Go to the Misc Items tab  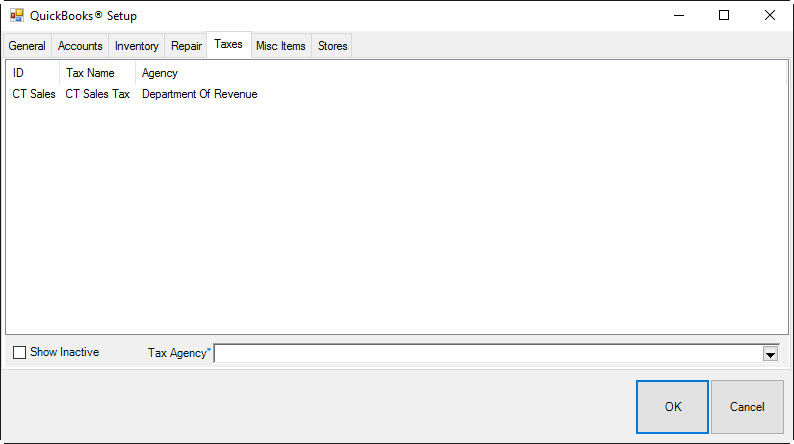(281, 46)
